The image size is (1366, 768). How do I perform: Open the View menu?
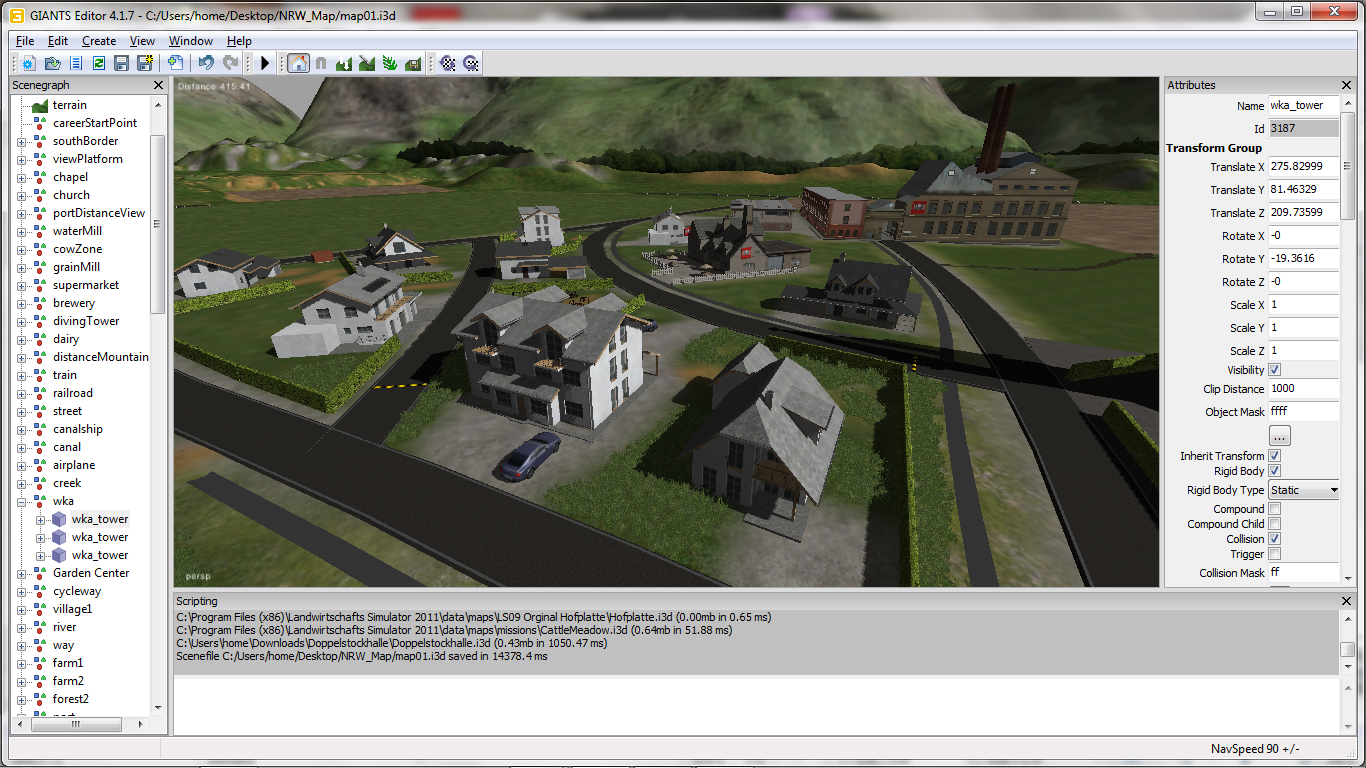coord(142,41)
